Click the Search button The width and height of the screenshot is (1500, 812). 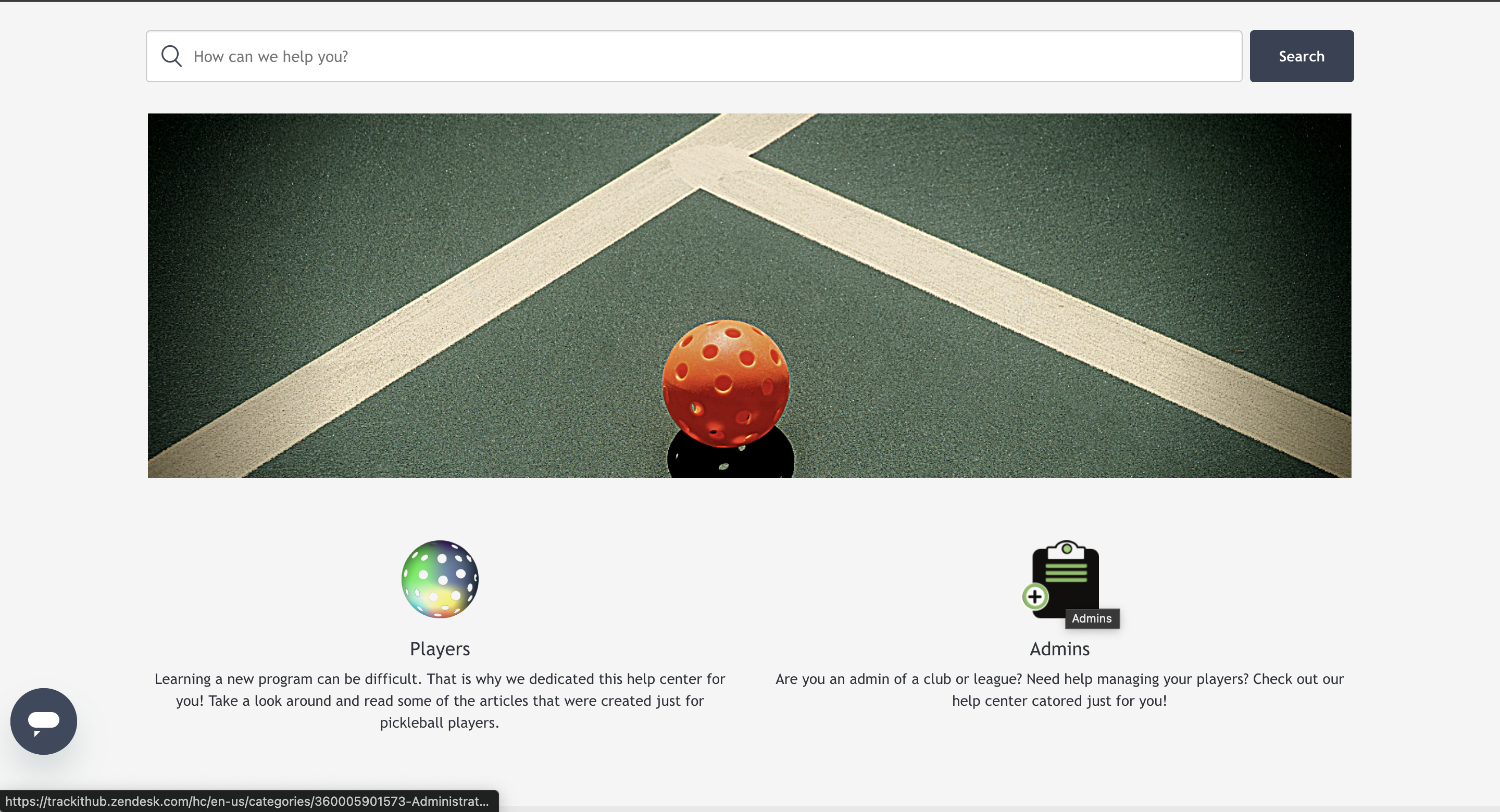click(1301, 56)
